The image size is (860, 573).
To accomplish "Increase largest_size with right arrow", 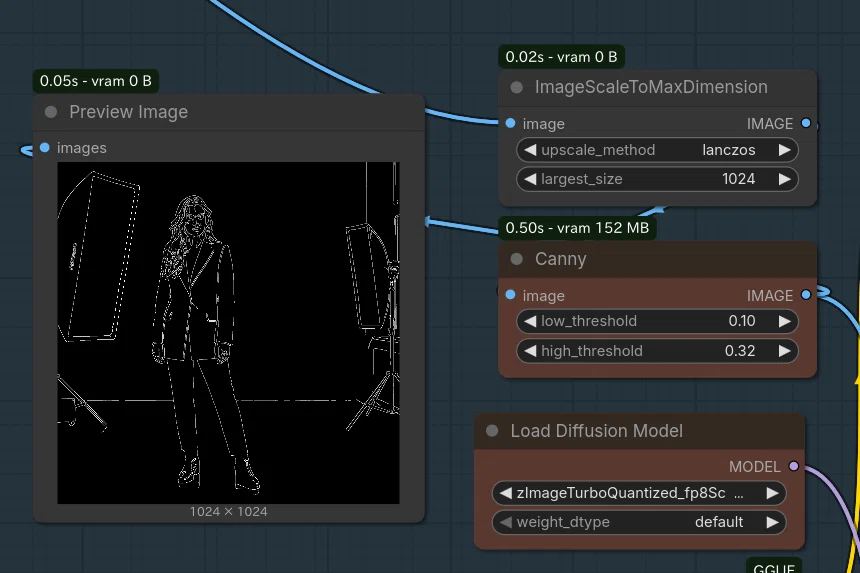I will 785,179.
